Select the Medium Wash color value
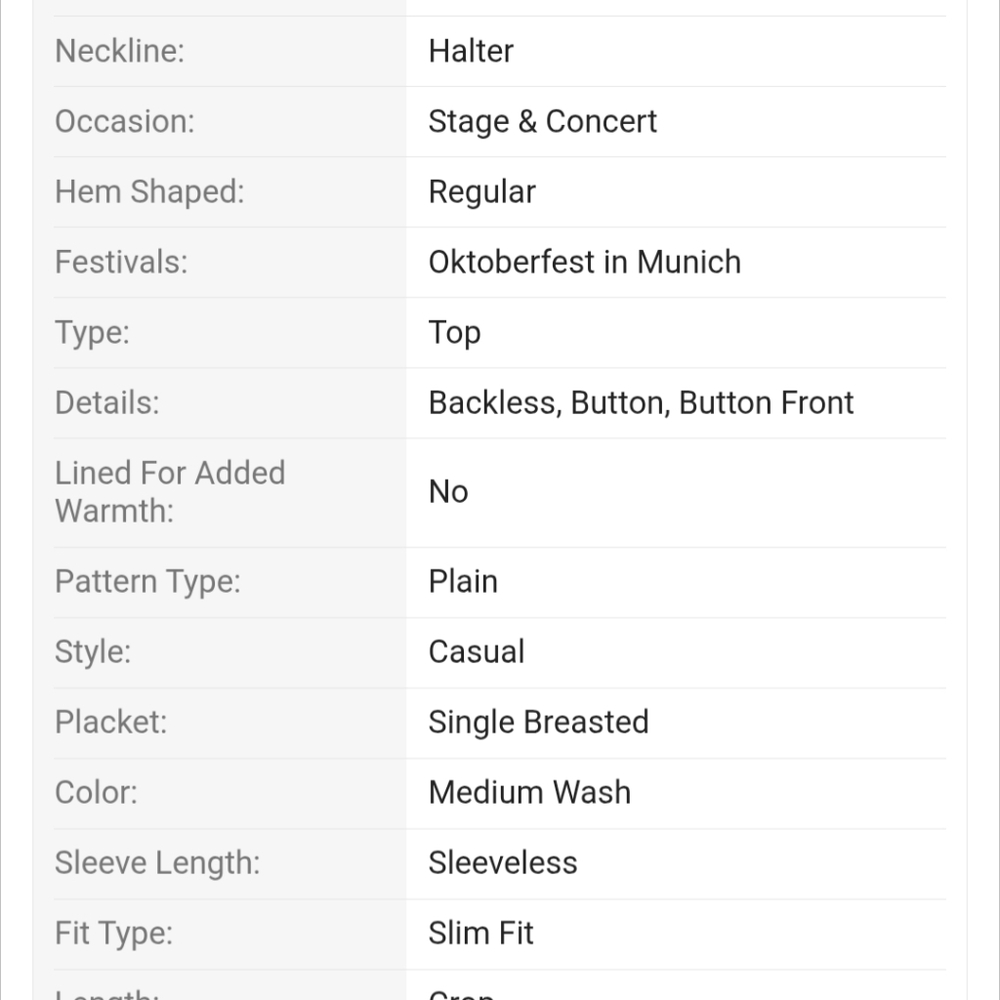This screenshot has width=1000, height=1000. coord(529,793)
